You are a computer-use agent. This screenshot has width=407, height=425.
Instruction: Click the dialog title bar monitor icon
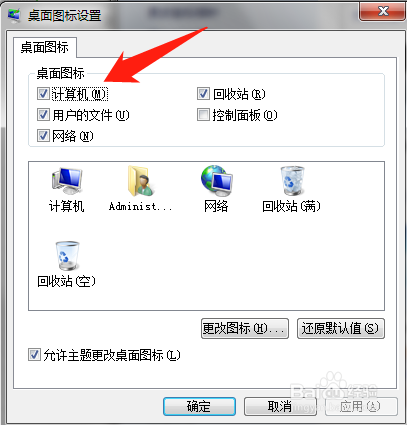coord(14,15)
